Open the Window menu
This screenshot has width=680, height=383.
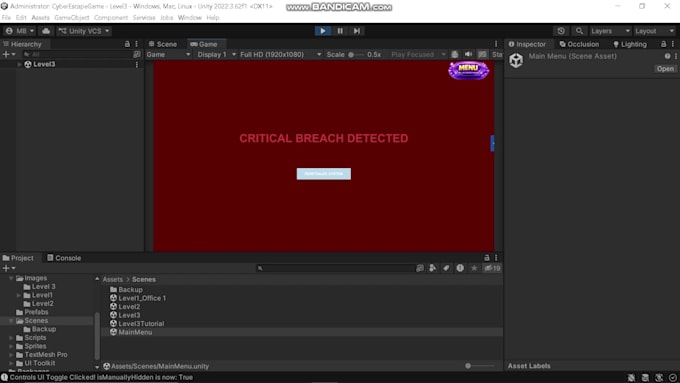click(x=190, y=17)
